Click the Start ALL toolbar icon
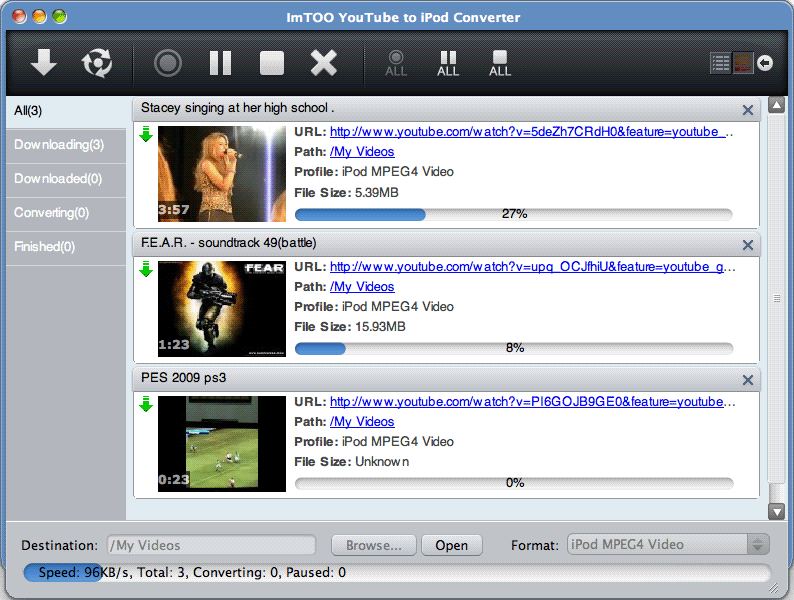Viewport: 794px width, 600px height. 396,63
